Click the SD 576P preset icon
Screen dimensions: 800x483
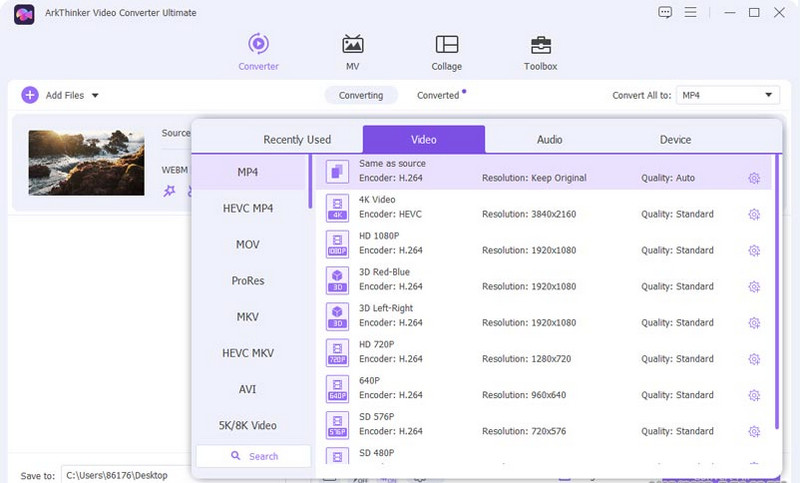(x=337, y=425)
